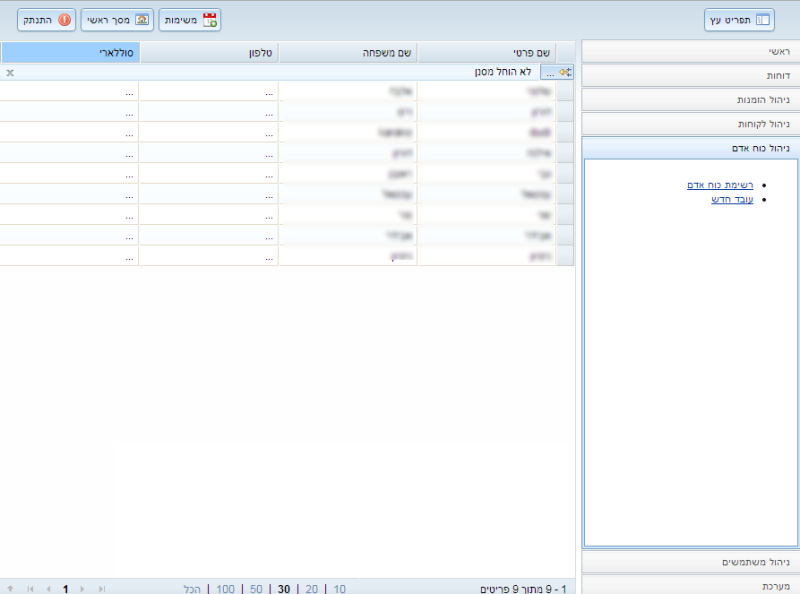
Task: Expand the ניהול משתמשים accordion section
Action: tap(690, 562)
